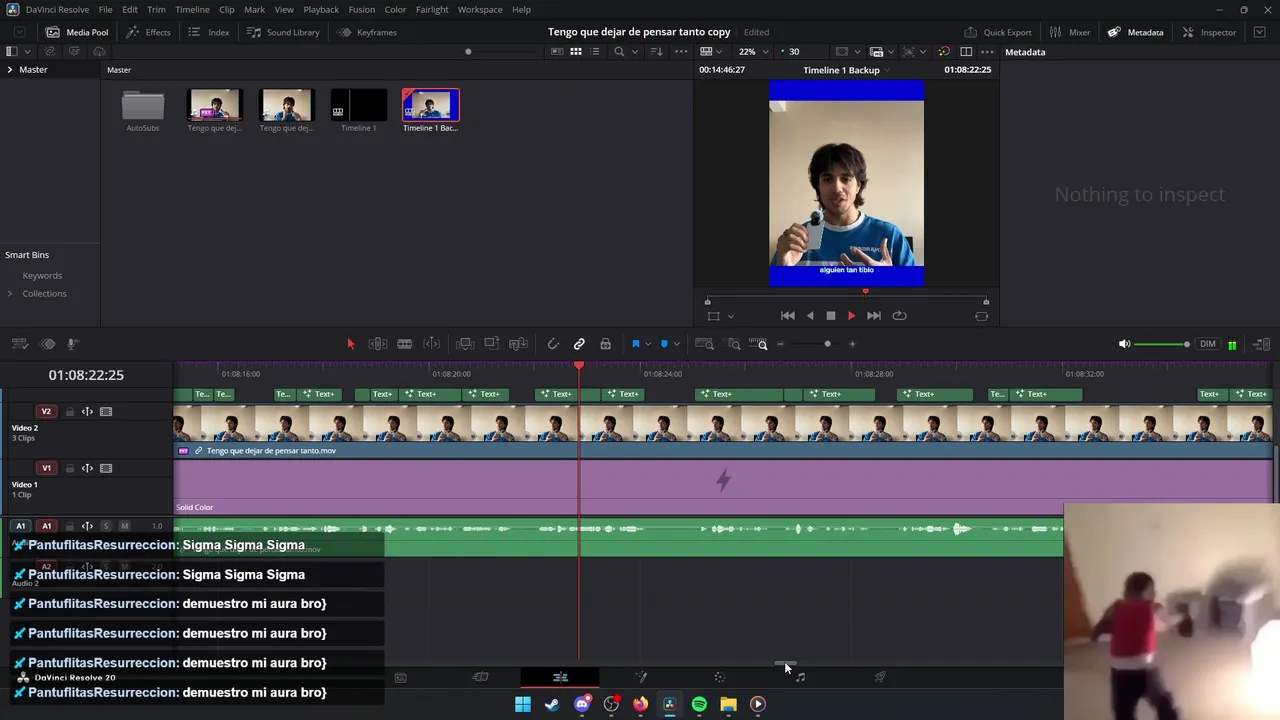Click the replace clip icon
The width and height of the screenshot is (1280, 720).
tap(518, 344)
